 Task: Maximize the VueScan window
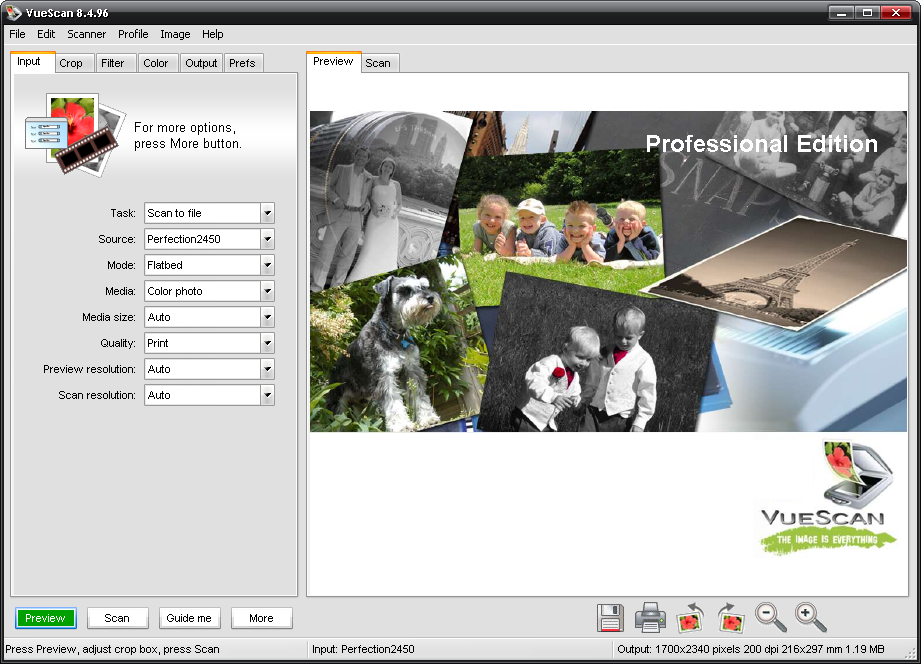[x=867, y=12]
